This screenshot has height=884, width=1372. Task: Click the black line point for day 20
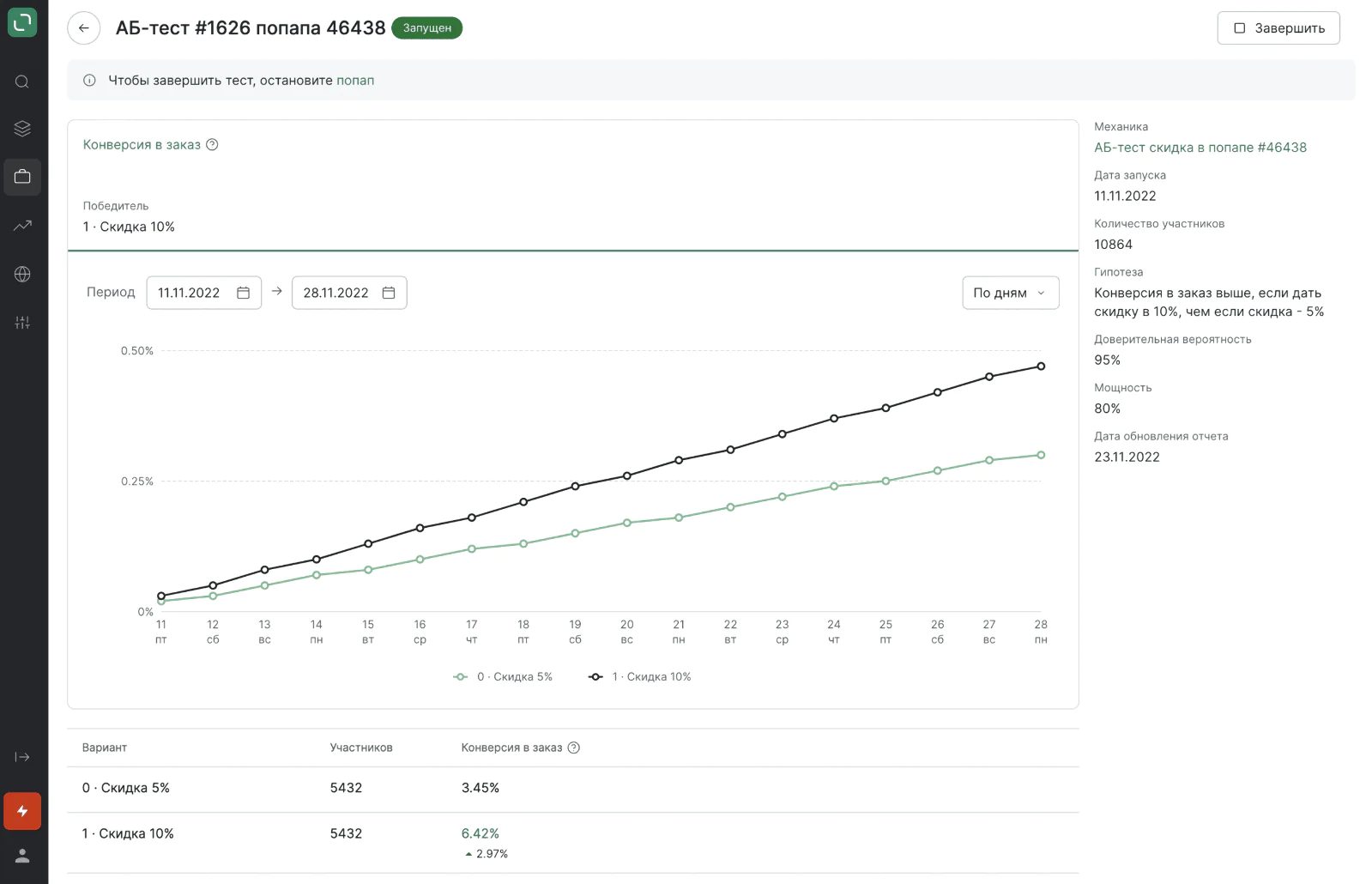pyautogui.click(x=627, y=475)
